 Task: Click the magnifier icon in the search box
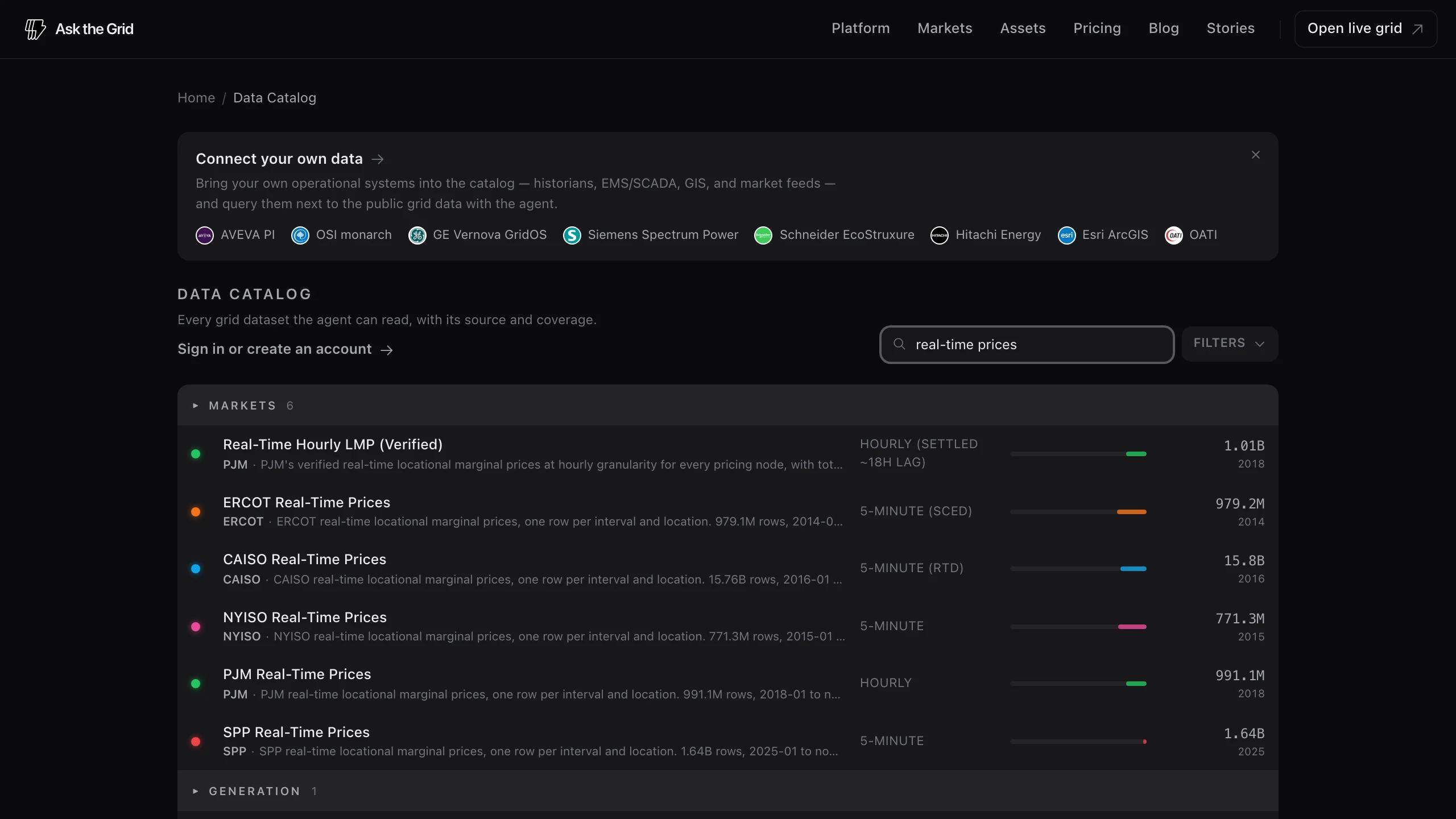coord(899,344)
